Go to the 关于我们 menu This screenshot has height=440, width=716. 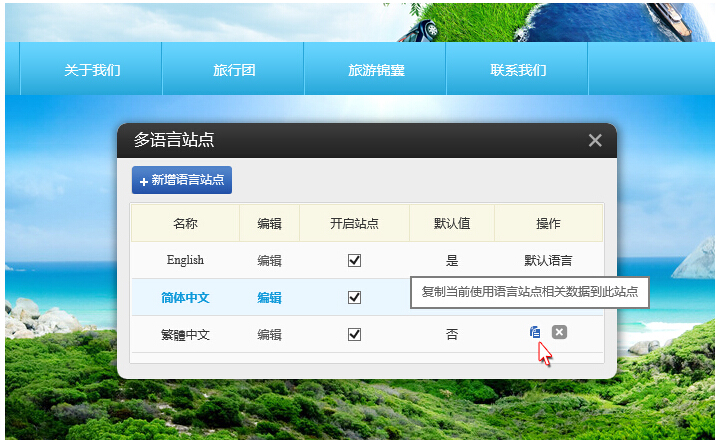tap(92, 70)
